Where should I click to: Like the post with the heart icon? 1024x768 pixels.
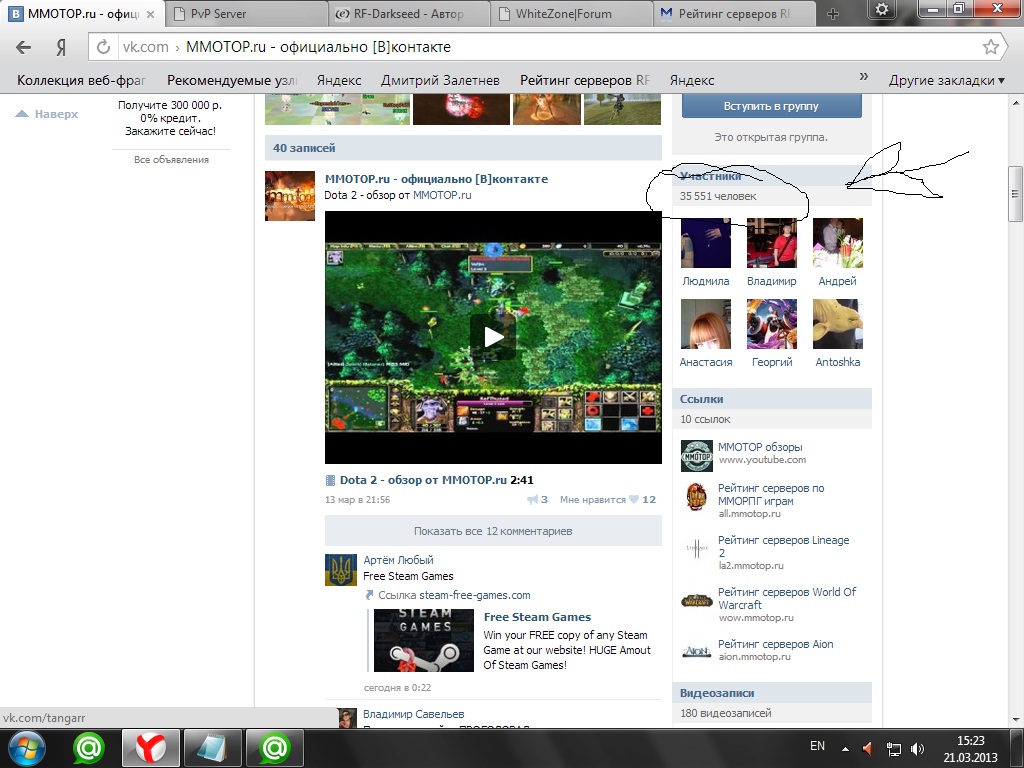coord(633,500)
